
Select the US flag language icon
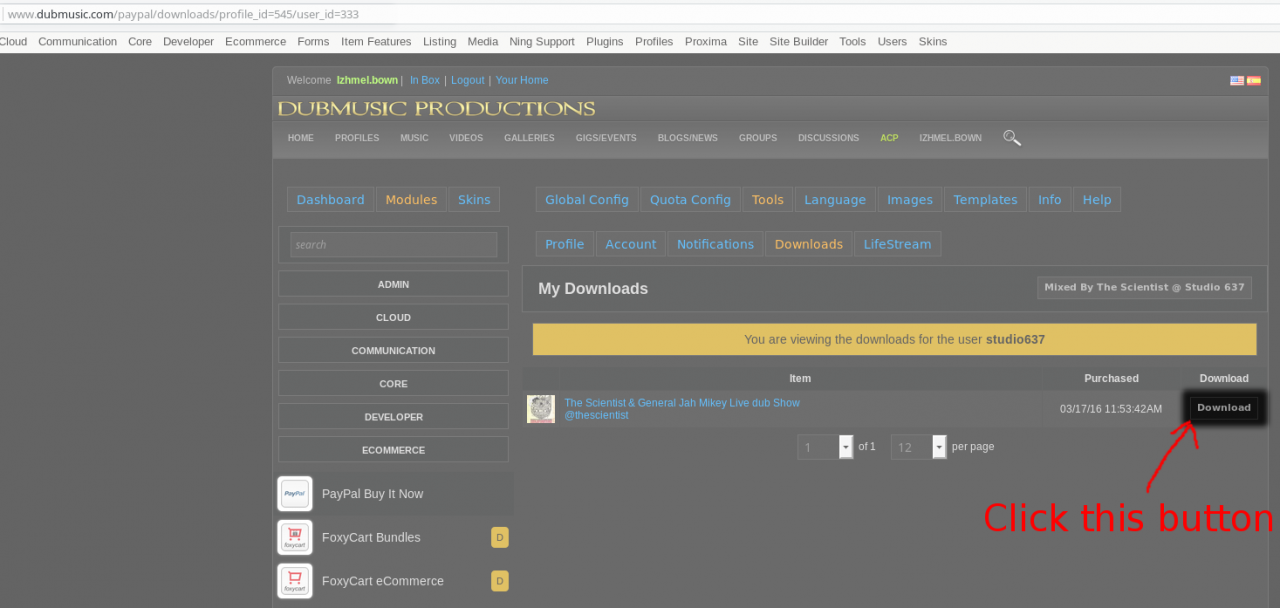1237,81
